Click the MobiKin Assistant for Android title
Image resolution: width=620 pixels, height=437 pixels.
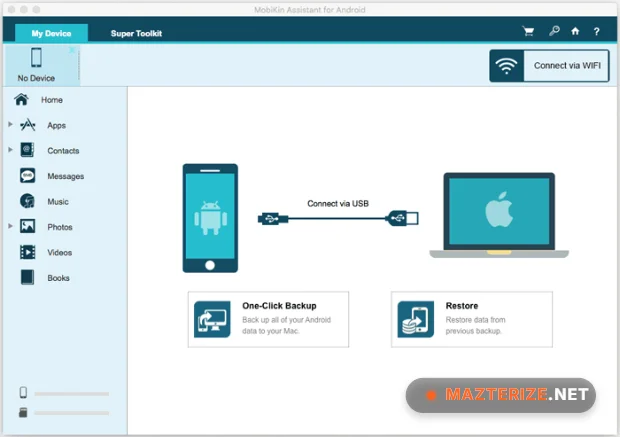pos(310,9)
